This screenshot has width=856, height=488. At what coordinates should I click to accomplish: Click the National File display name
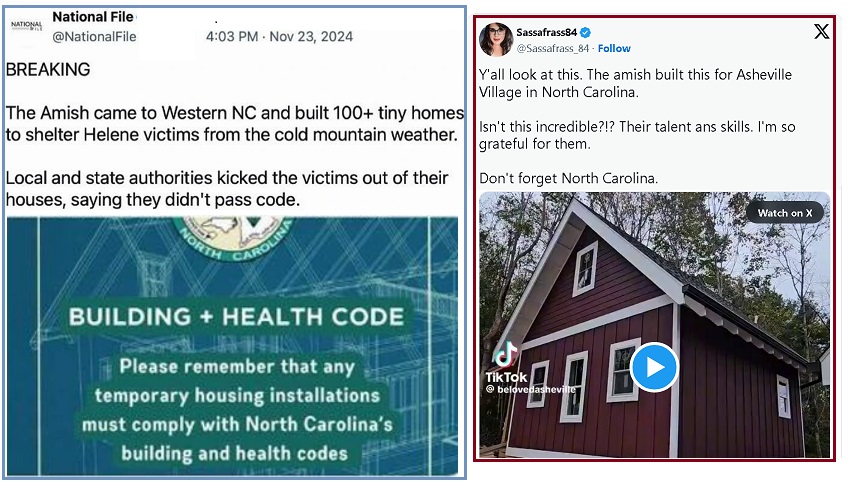click(x=92, y=17)
